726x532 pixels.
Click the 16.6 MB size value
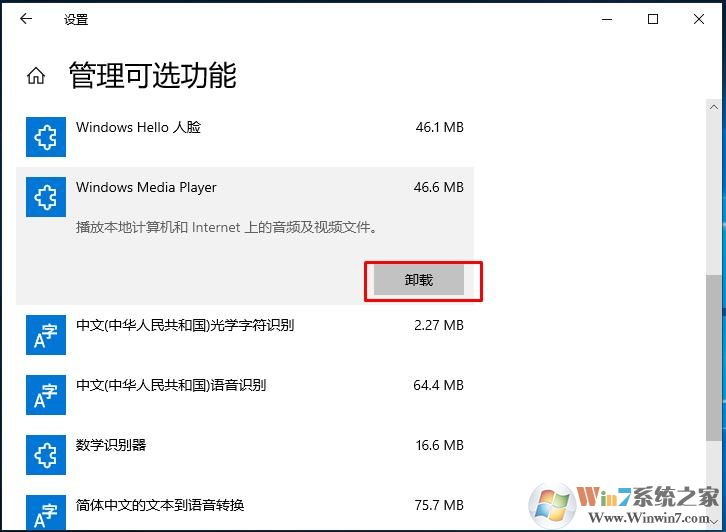coord(439,445)
